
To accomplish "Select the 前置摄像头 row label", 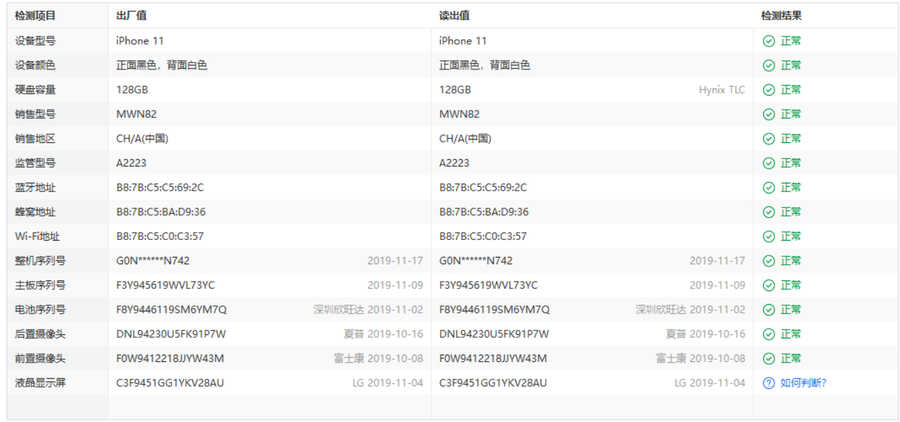I will (x=40, y=358).
